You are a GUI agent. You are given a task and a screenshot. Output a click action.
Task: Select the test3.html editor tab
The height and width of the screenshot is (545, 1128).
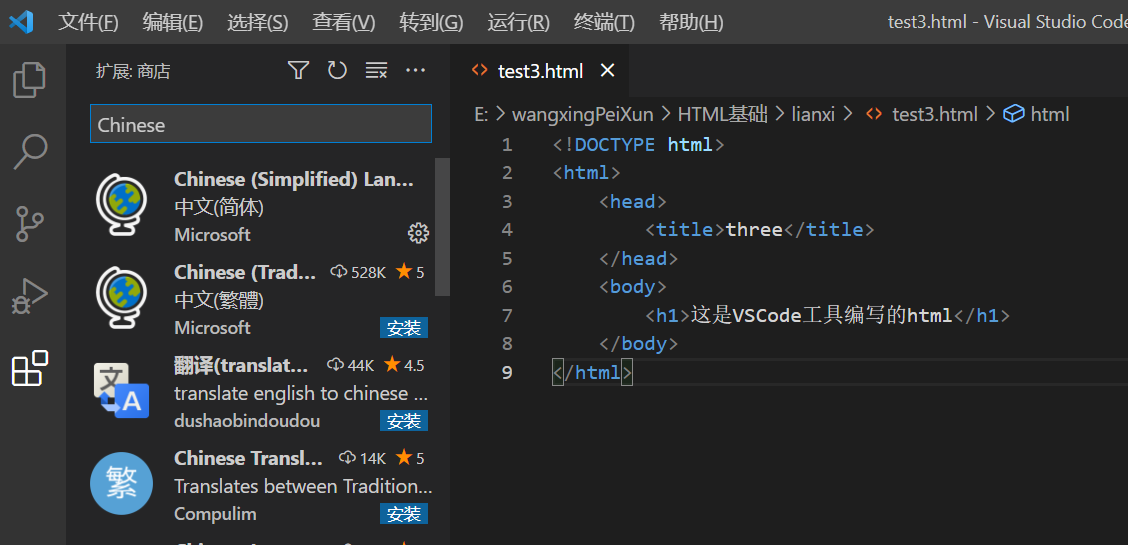click(x=540, y=70)
